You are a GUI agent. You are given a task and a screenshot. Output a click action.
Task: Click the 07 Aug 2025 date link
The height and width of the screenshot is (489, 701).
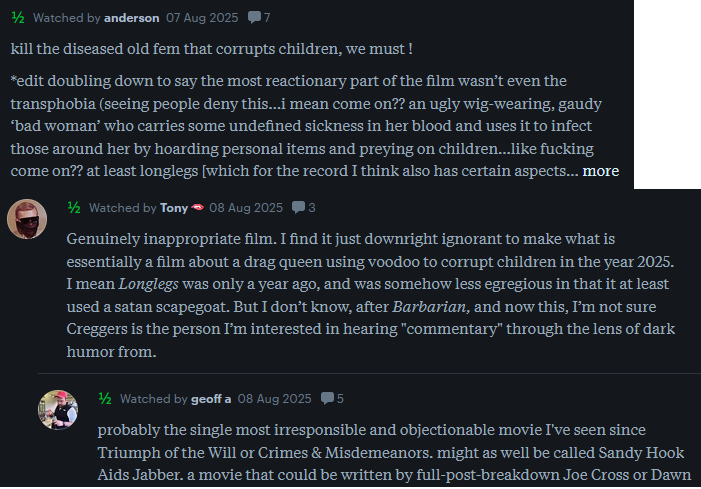(202, 18)
